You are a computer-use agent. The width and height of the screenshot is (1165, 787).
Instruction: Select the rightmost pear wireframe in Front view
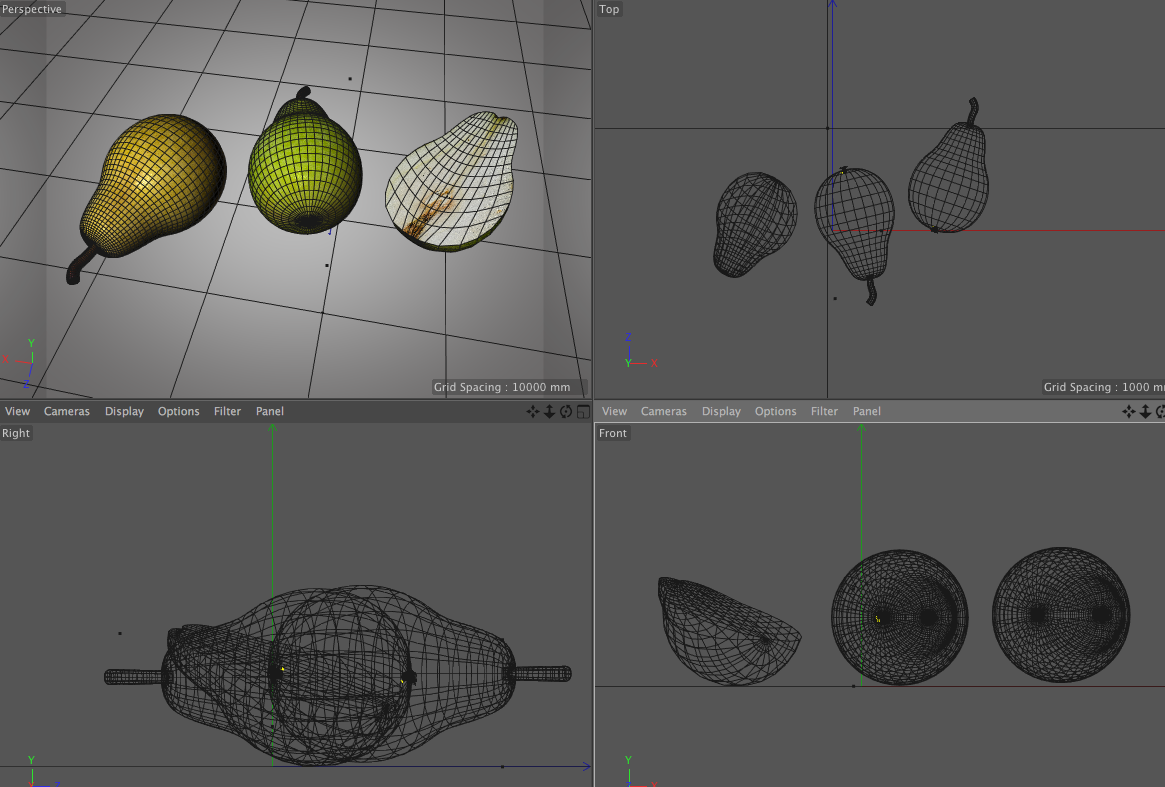[1061, 615]
